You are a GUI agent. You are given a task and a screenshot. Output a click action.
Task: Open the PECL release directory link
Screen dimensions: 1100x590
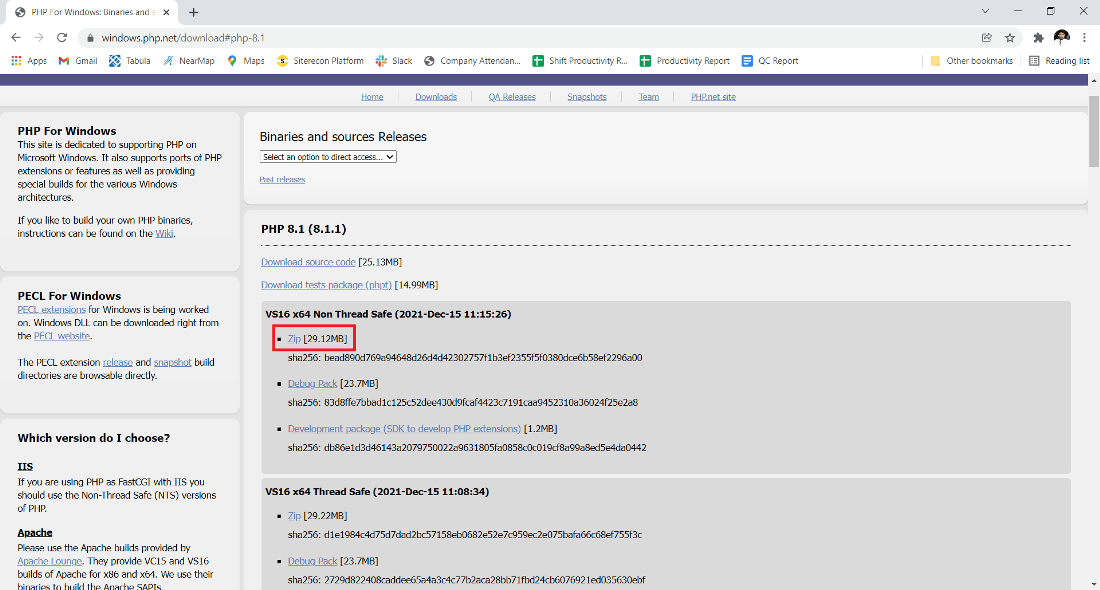pyautogui.click(x=118, y=363)
